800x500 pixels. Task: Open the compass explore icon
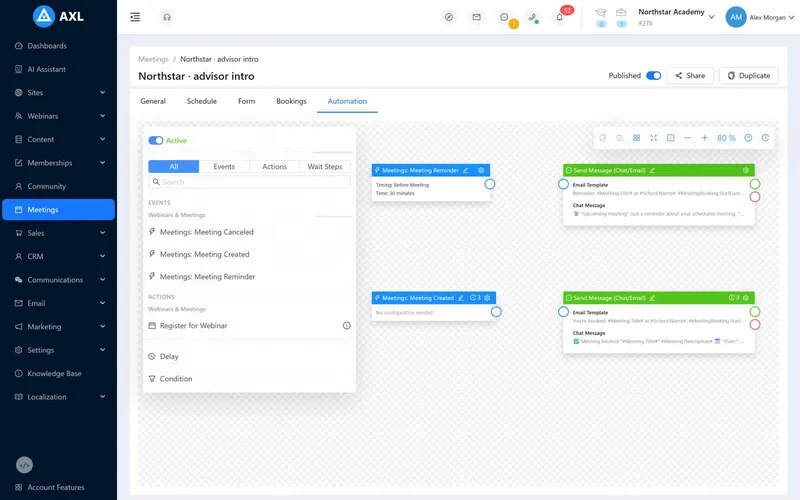(448, 17)
